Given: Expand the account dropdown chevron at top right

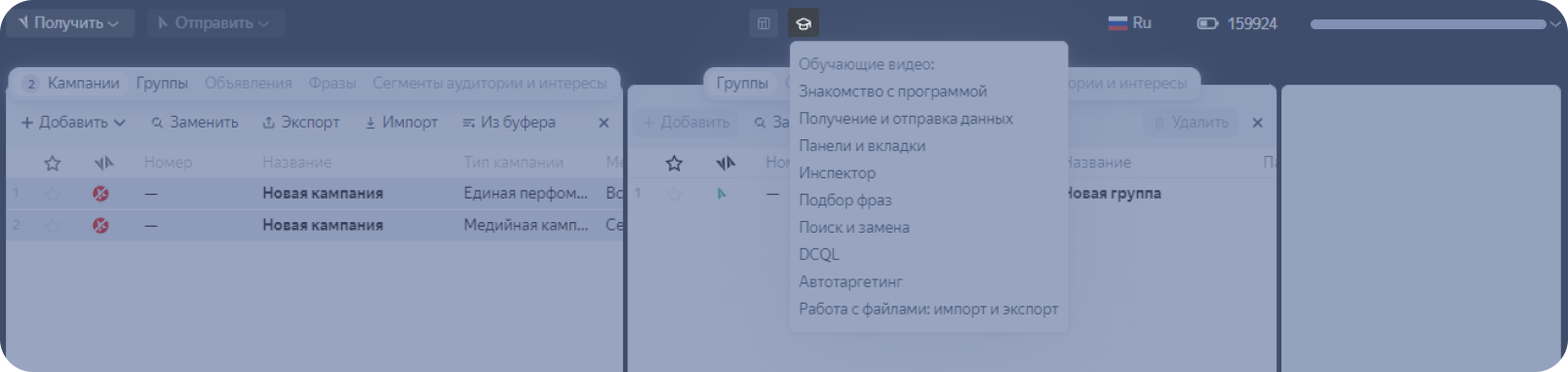Looking at the screenshot, I should tap(1554, 24).
